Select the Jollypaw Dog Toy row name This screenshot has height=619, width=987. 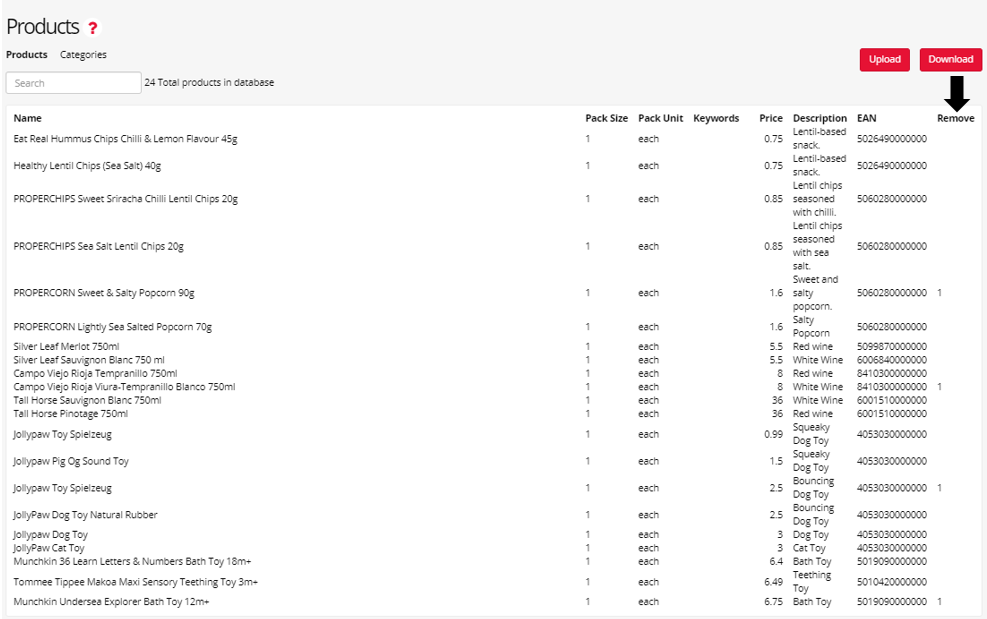click(x=50, y=535)
